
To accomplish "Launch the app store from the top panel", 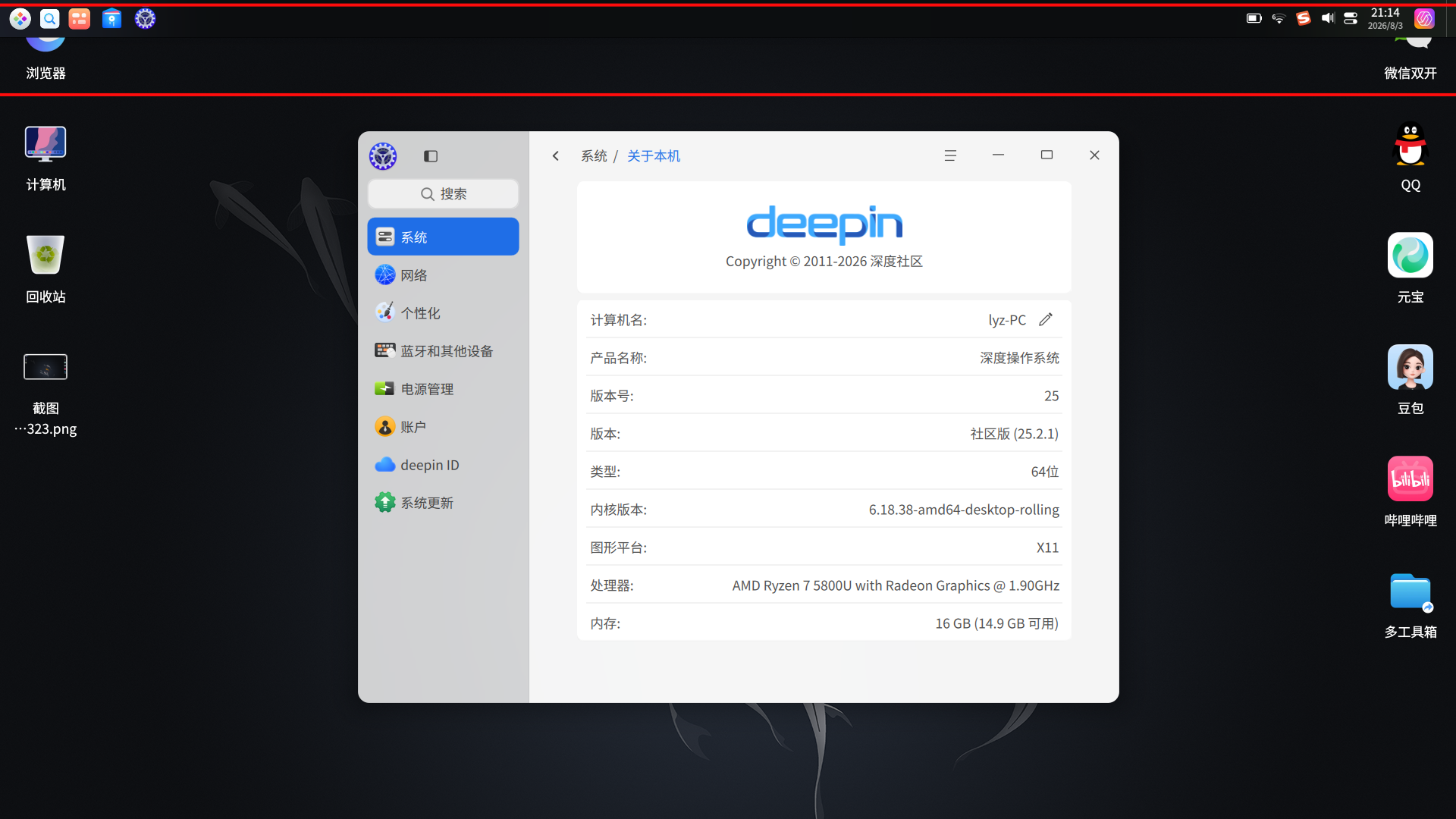I will click(x=111, y=19).
